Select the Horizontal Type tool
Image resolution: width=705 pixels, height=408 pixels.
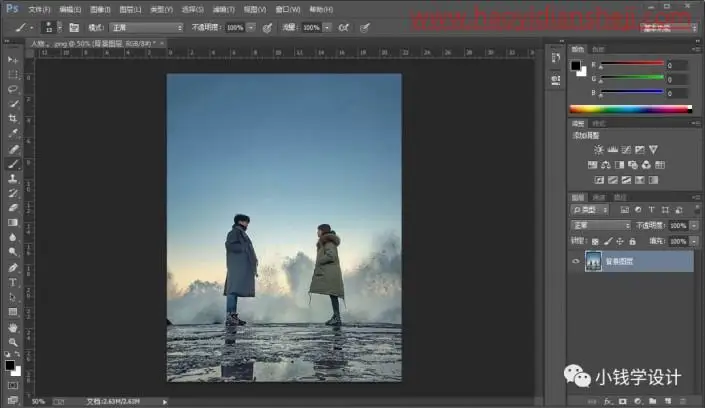[13, 283]
